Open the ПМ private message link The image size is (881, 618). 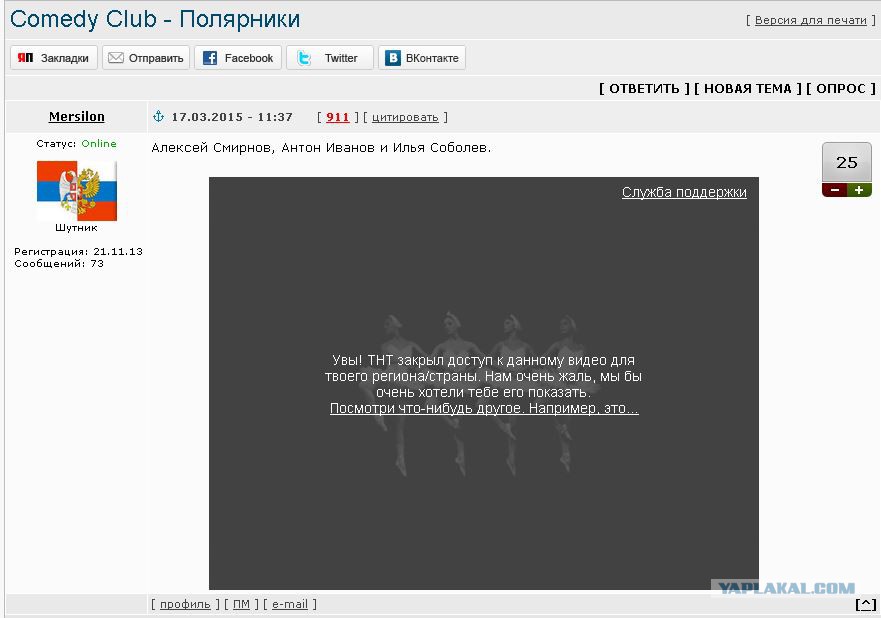pos(241,605)
